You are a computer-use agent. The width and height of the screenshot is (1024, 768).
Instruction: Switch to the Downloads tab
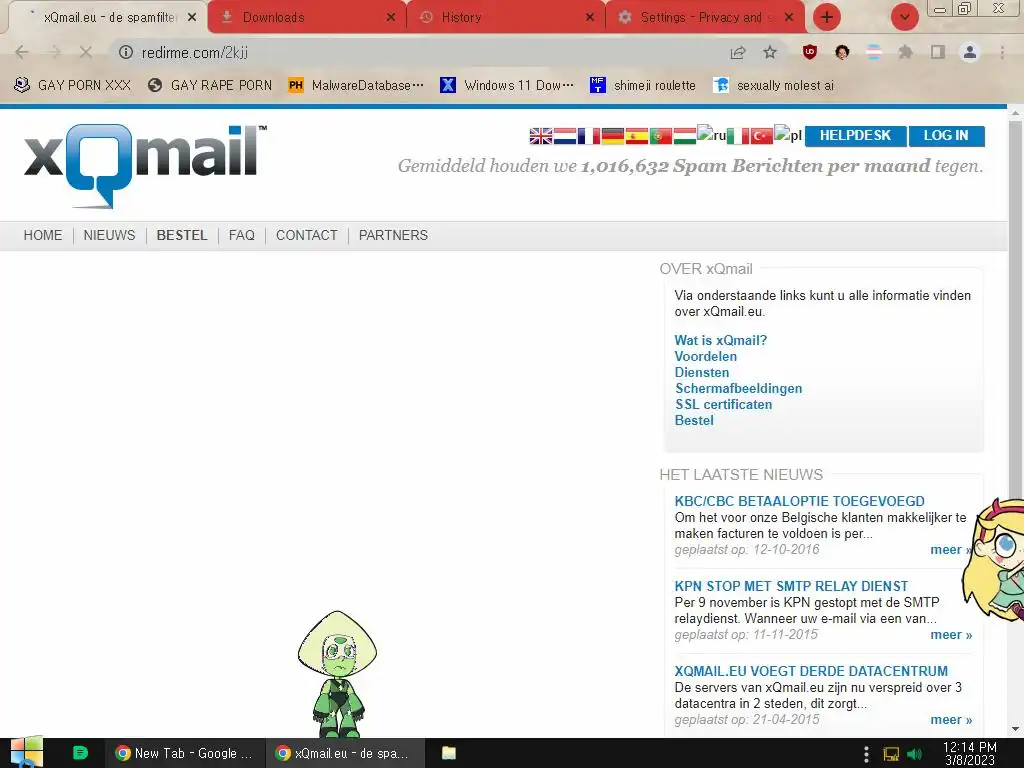(306, 17)
